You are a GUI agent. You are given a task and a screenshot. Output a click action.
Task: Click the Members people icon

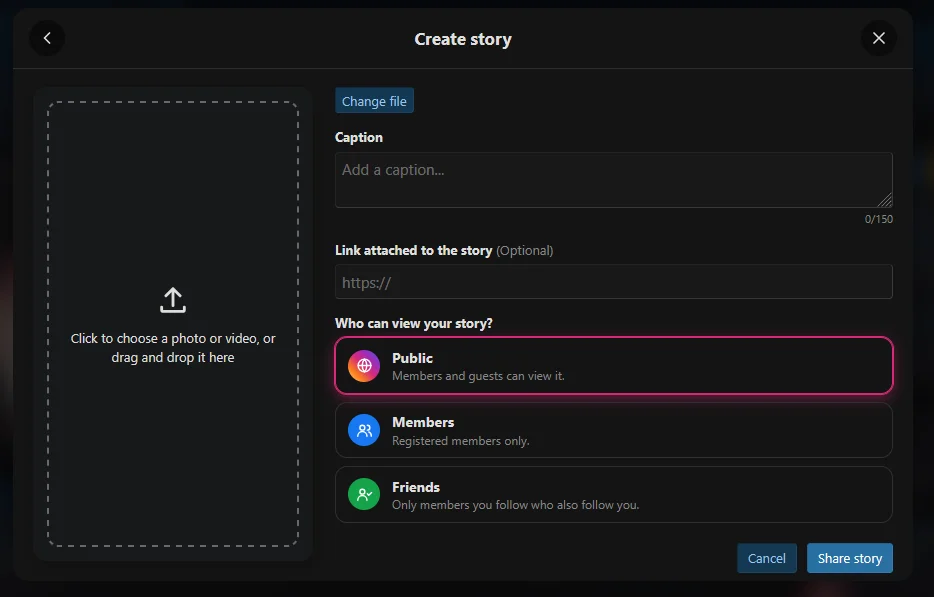(364, 430)
